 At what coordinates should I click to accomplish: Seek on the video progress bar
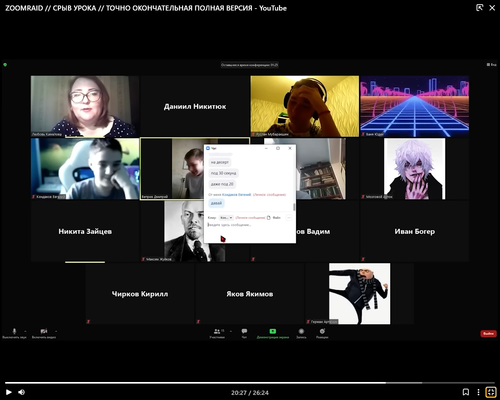[250, 383]
